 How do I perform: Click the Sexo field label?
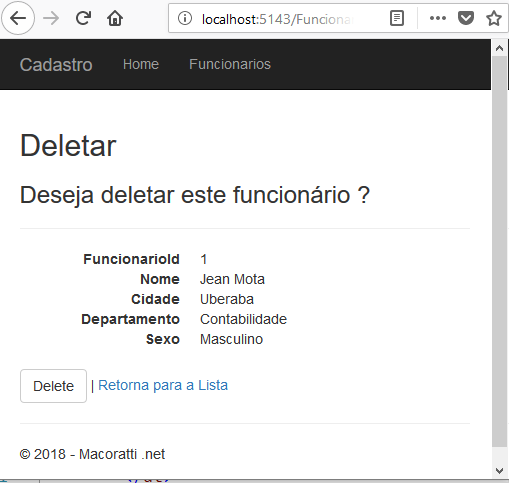163,339
